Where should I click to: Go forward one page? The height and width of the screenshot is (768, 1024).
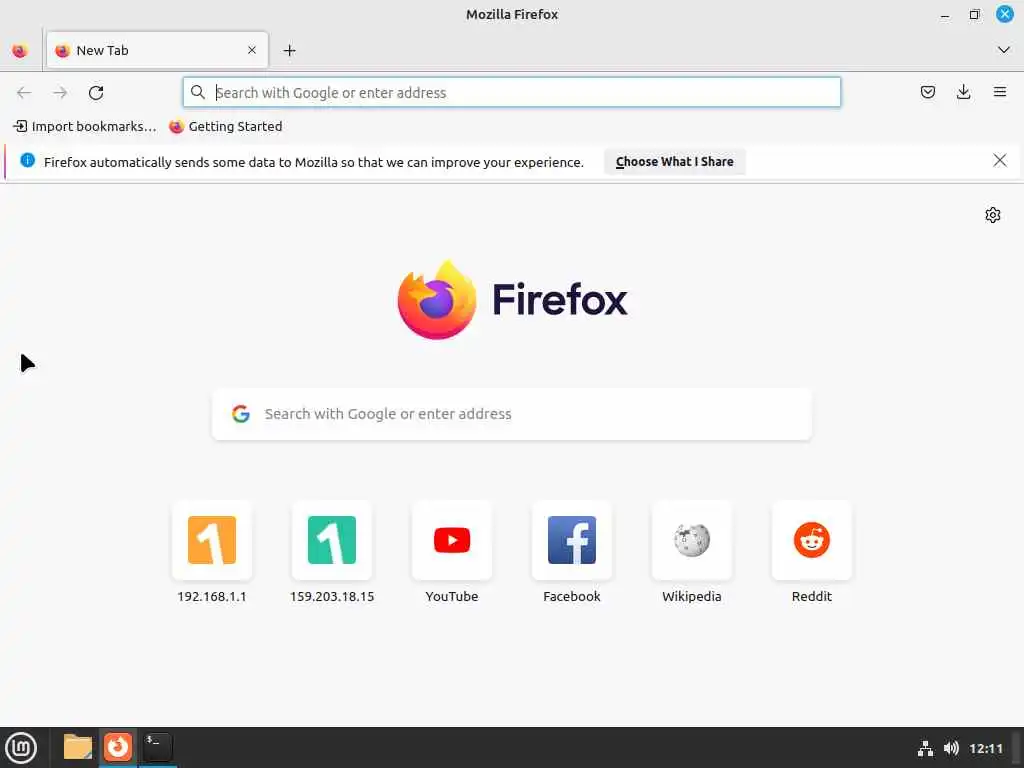pyautogui.click(x=60, y=93)
